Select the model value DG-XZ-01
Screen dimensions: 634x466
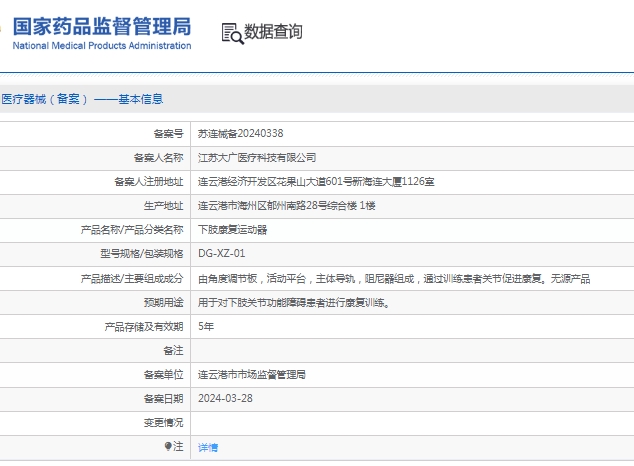point(222,253)
